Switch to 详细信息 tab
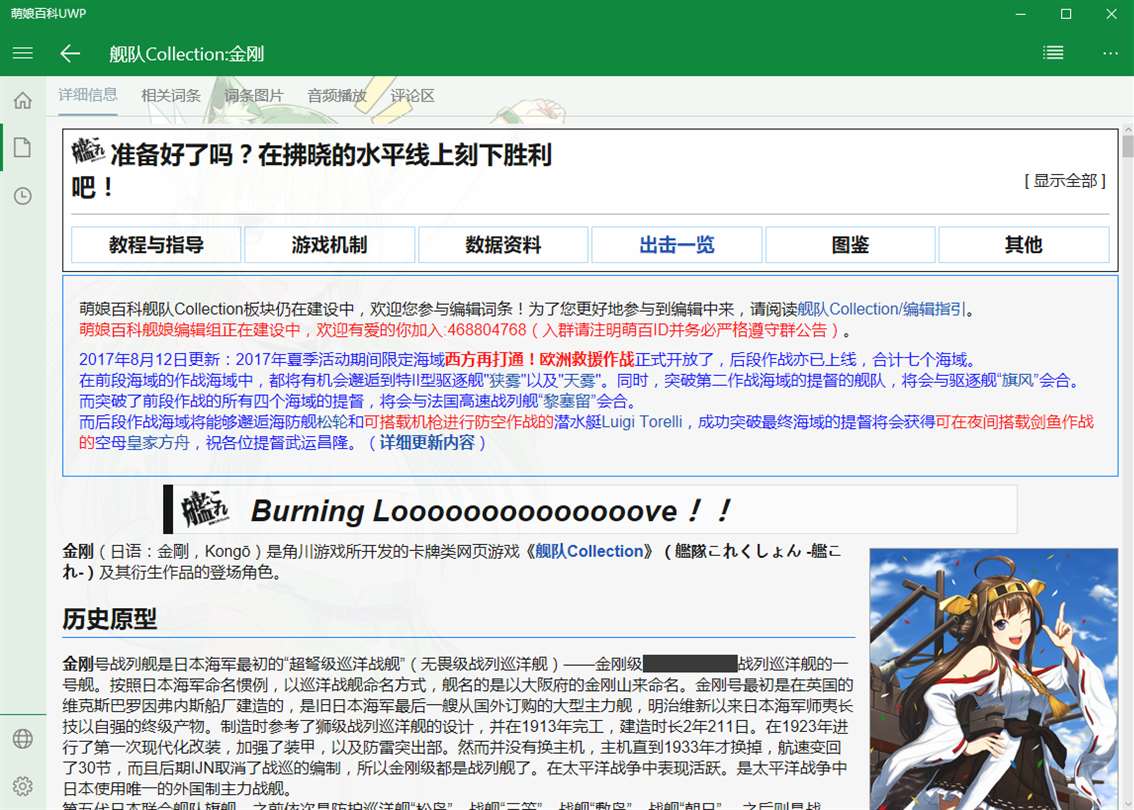 point(88,95)
